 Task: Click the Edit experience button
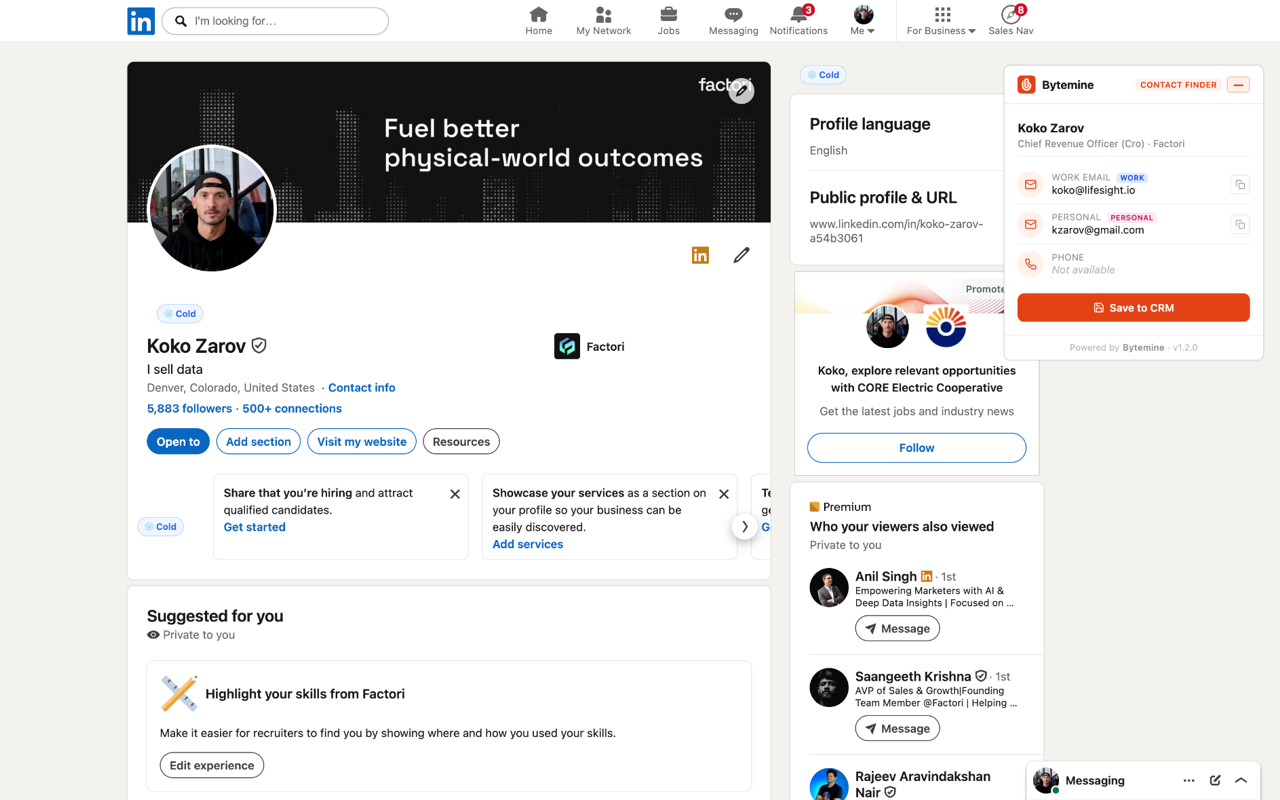tap(212, 765)
